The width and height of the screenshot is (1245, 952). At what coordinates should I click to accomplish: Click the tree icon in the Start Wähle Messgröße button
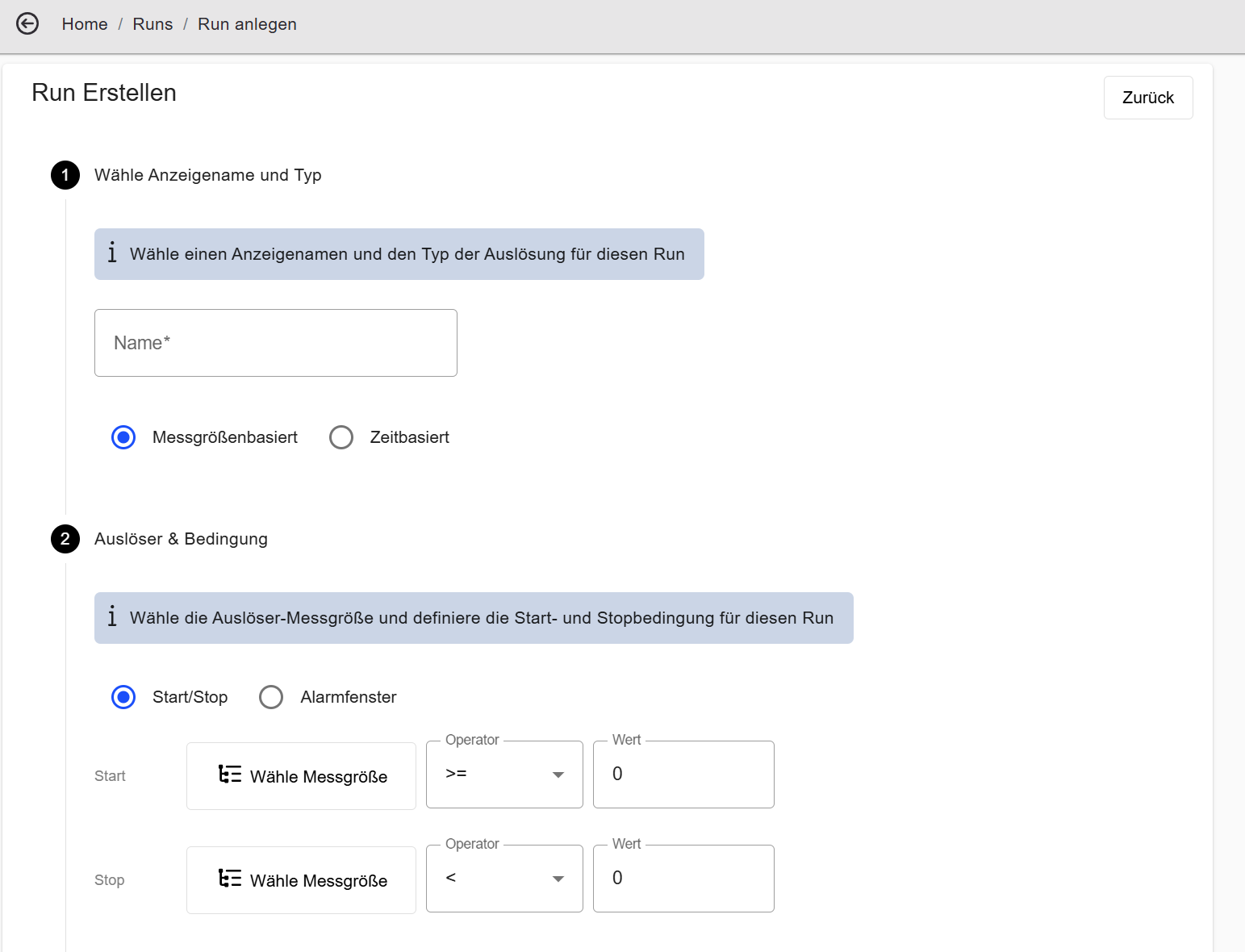230,775
